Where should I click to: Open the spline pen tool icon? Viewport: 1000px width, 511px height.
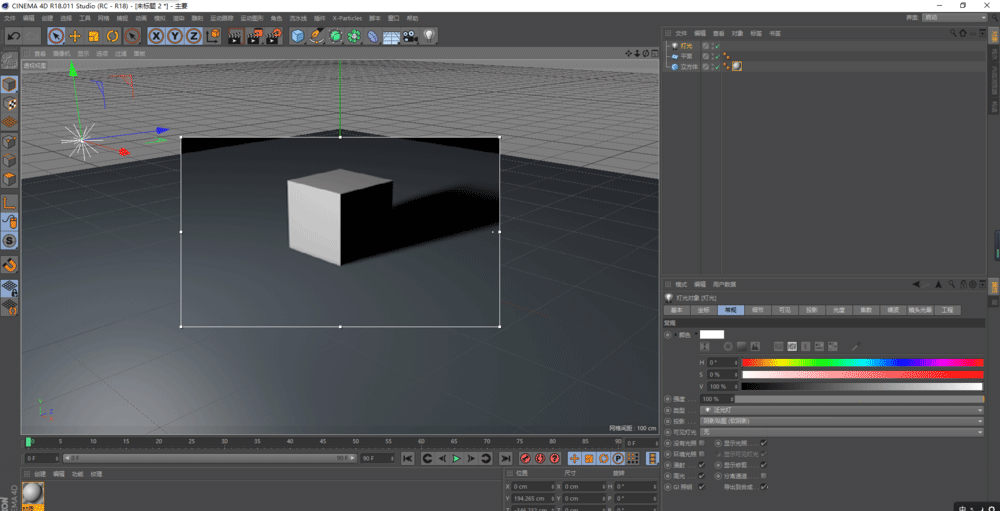click(x=316, y=36)
